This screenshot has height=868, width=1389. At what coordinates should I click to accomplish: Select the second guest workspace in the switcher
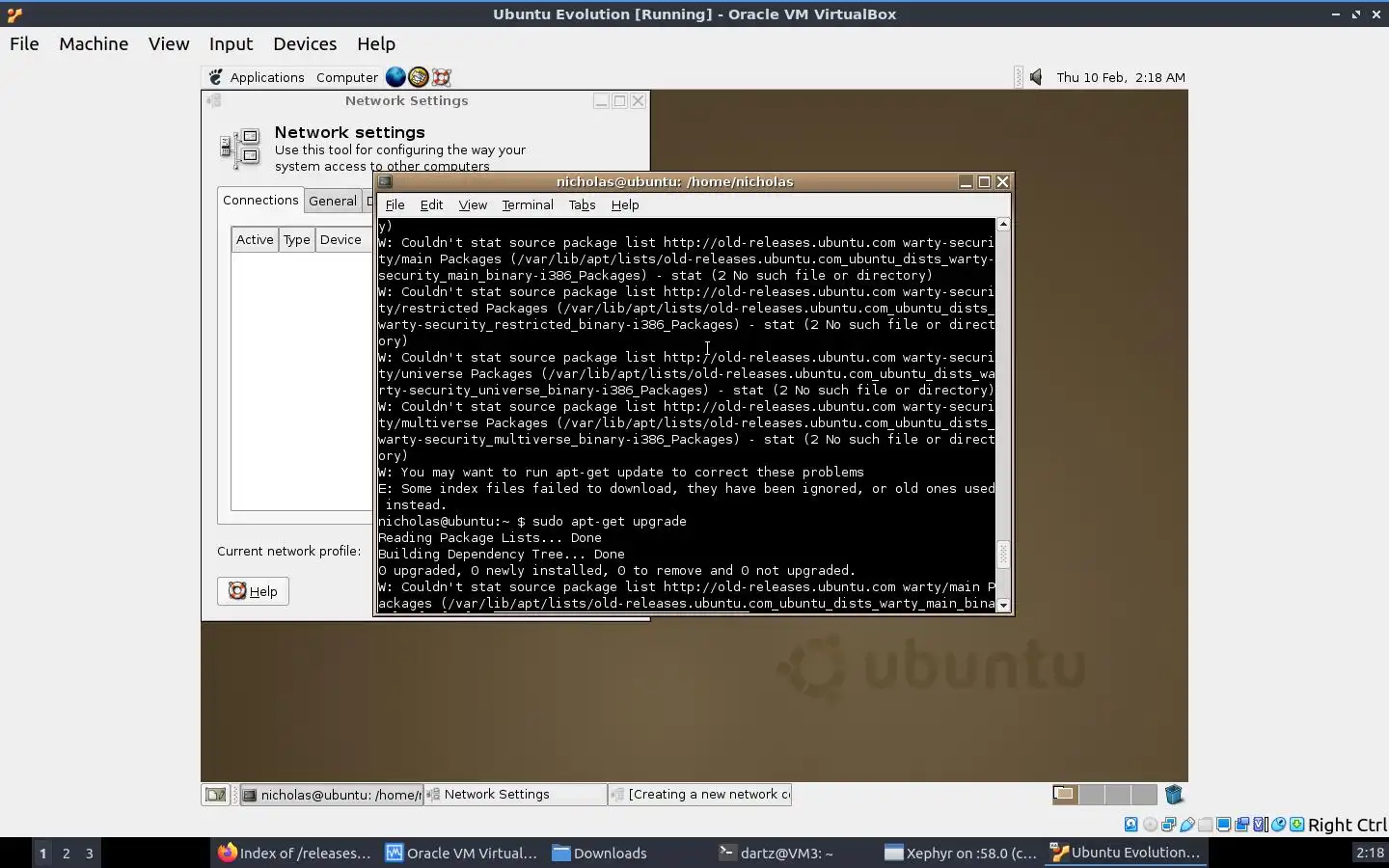pos(1092,795)
